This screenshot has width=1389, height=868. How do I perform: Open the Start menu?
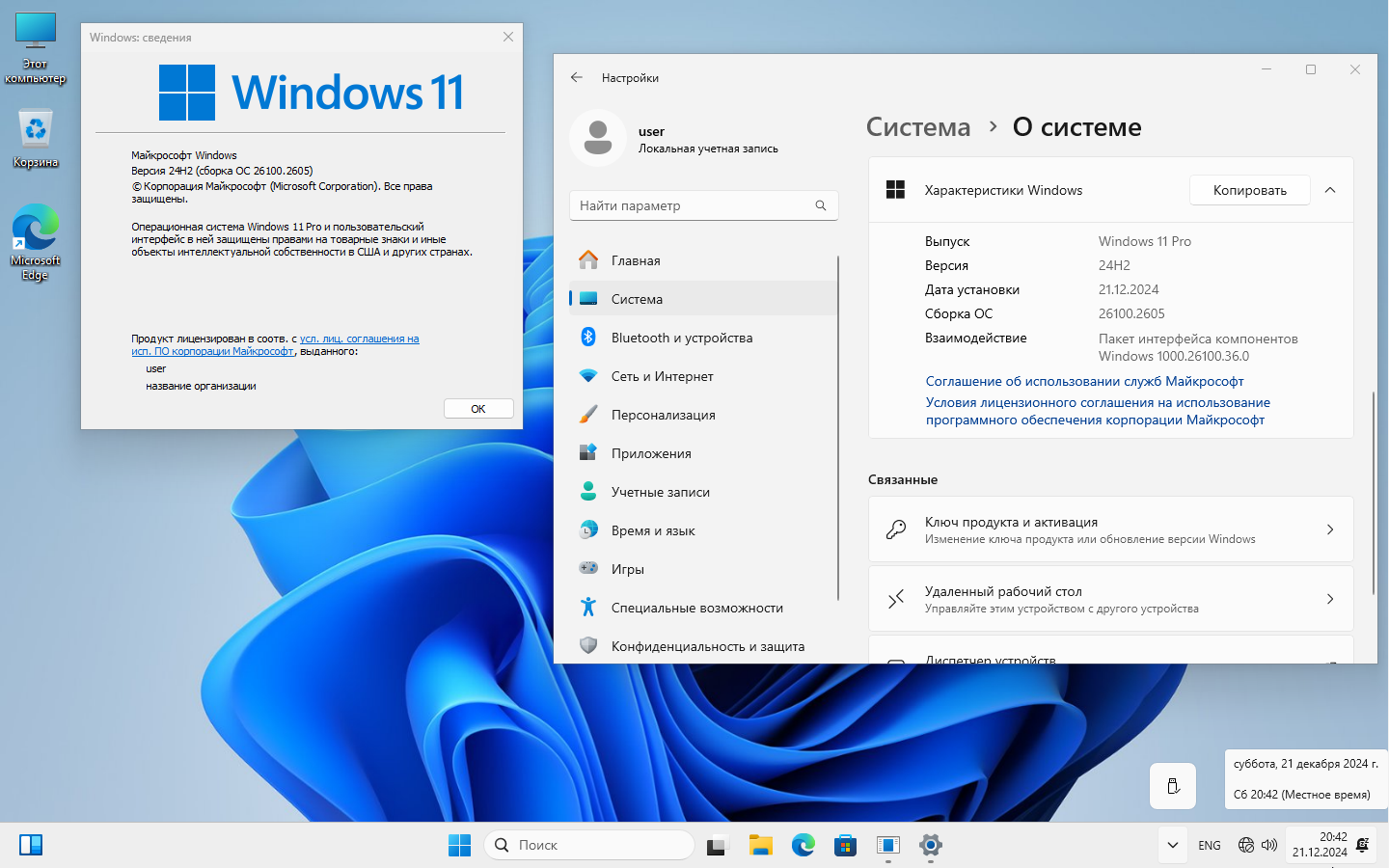click(460, 845)
